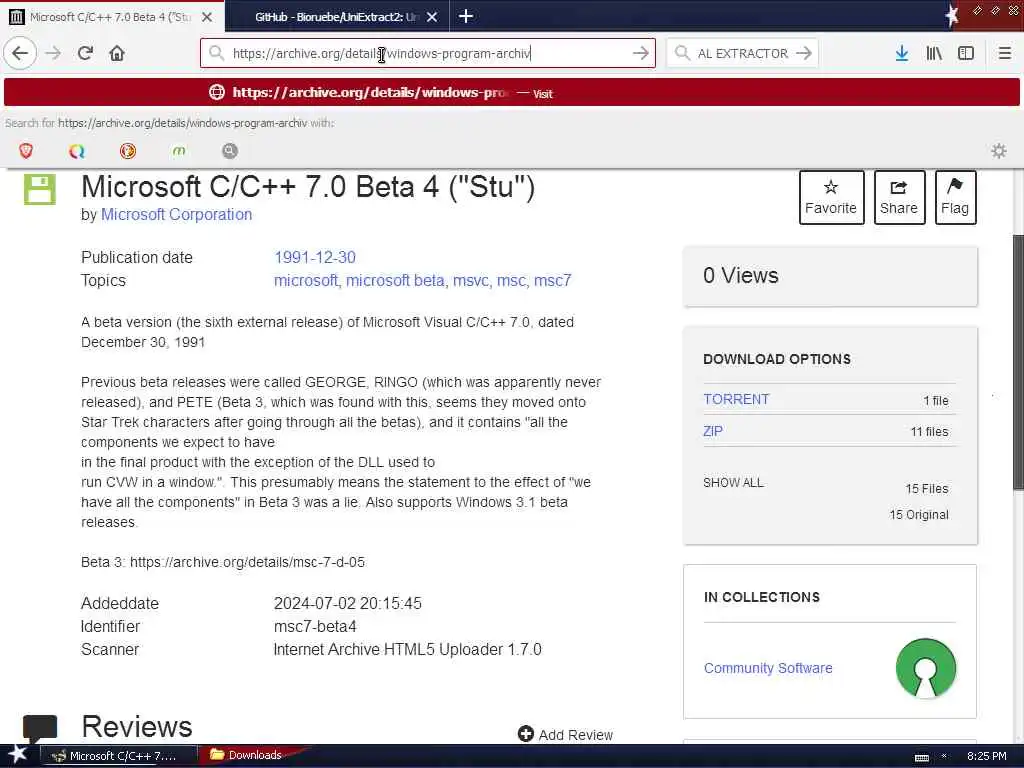The width and height of the screenshot is (1024, 768).
Task: Open the microsoft topic link
Action: point(306,281)
